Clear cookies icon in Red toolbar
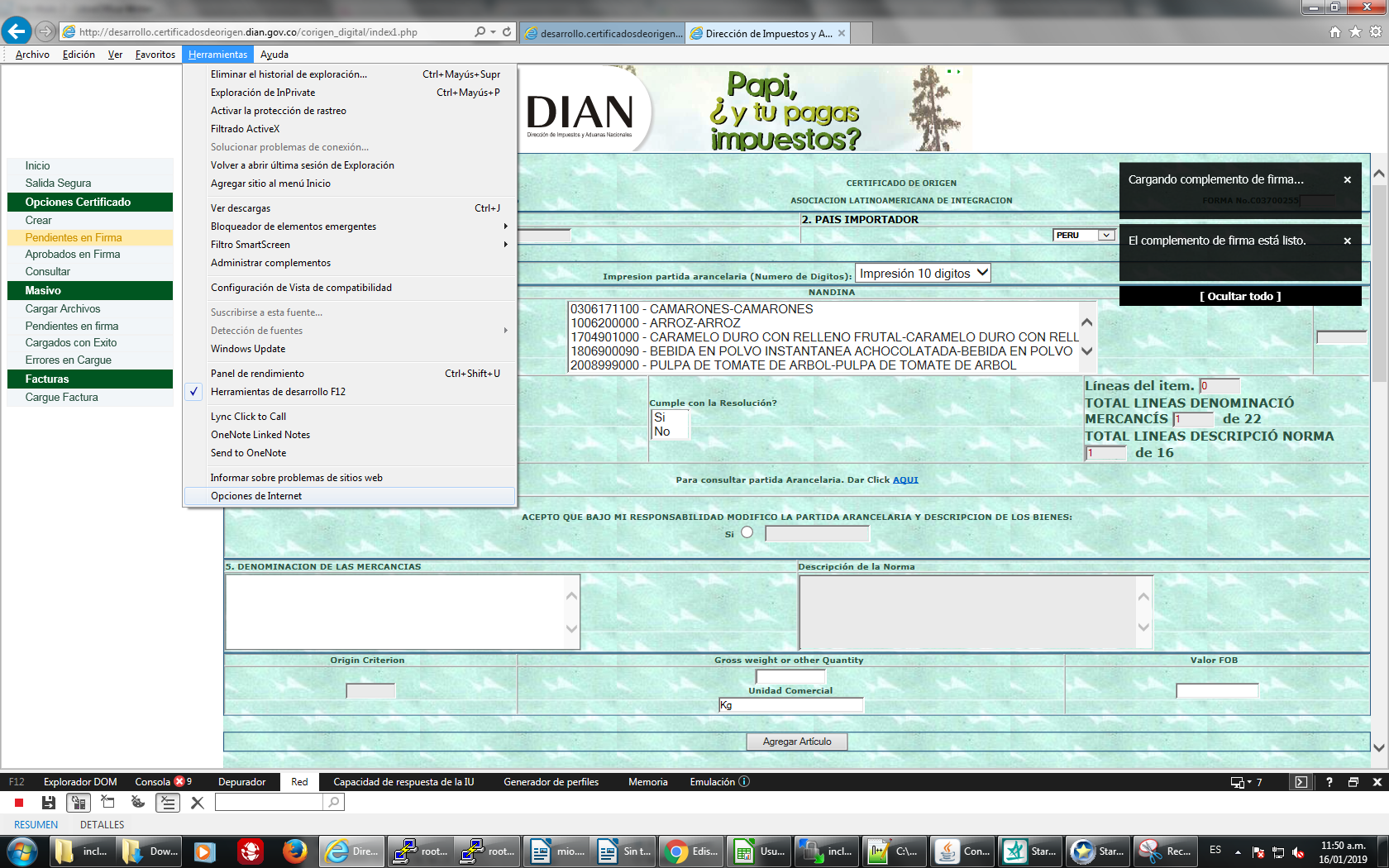The image size is (1389, 868). [137, 802]
